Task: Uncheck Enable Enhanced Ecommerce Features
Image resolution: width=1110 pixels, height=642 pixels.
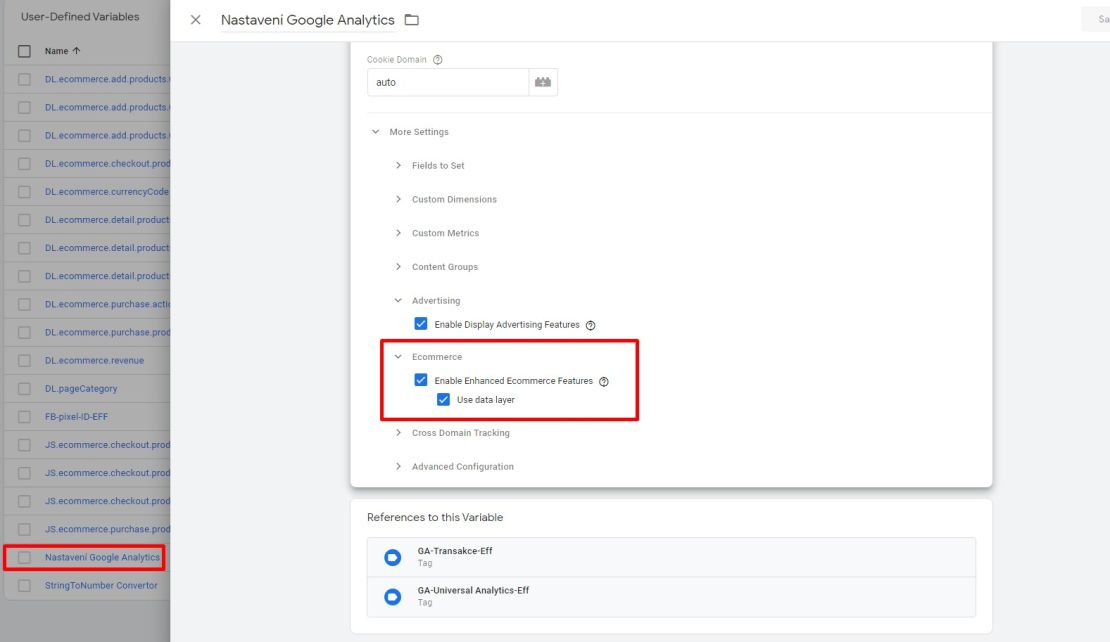Action: coord(420,380)
